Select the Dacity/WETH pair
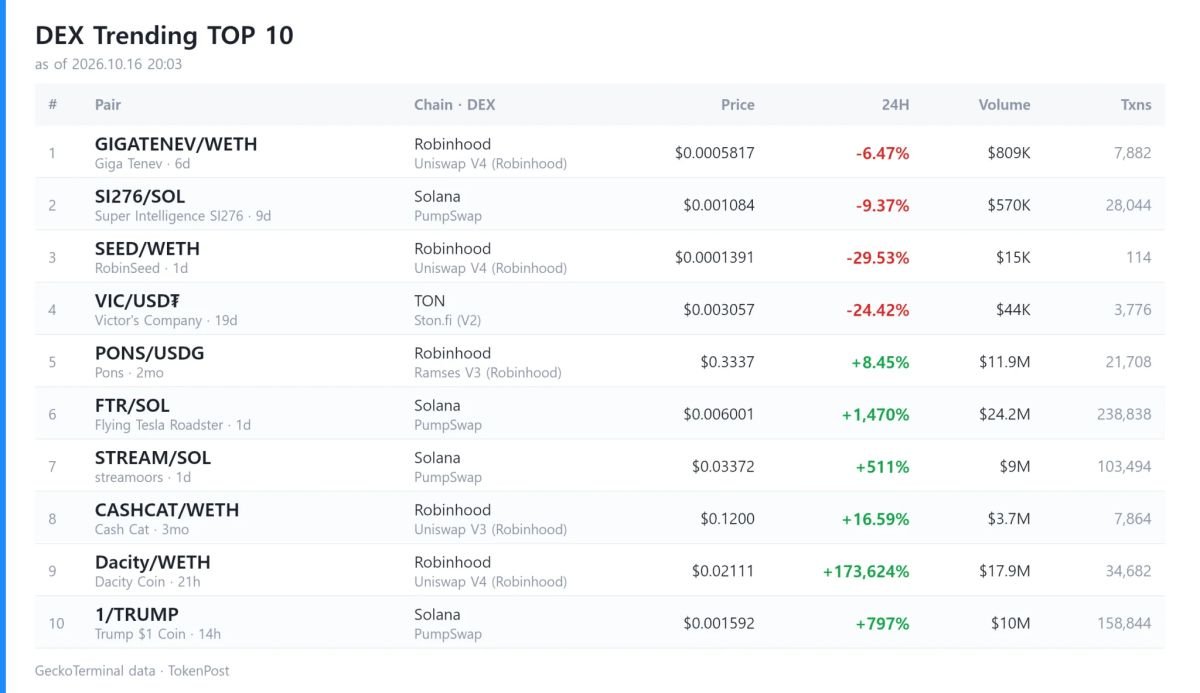The width and height of the screenshot is (1200, 693). 153,562
